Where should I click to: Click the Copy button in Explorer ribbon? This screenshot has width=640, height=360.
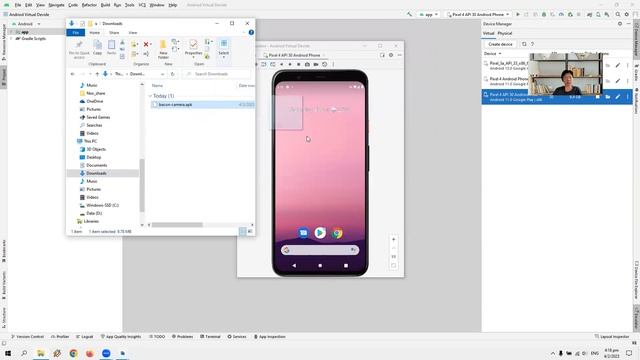pyautogui.click(x=98, y=47)
